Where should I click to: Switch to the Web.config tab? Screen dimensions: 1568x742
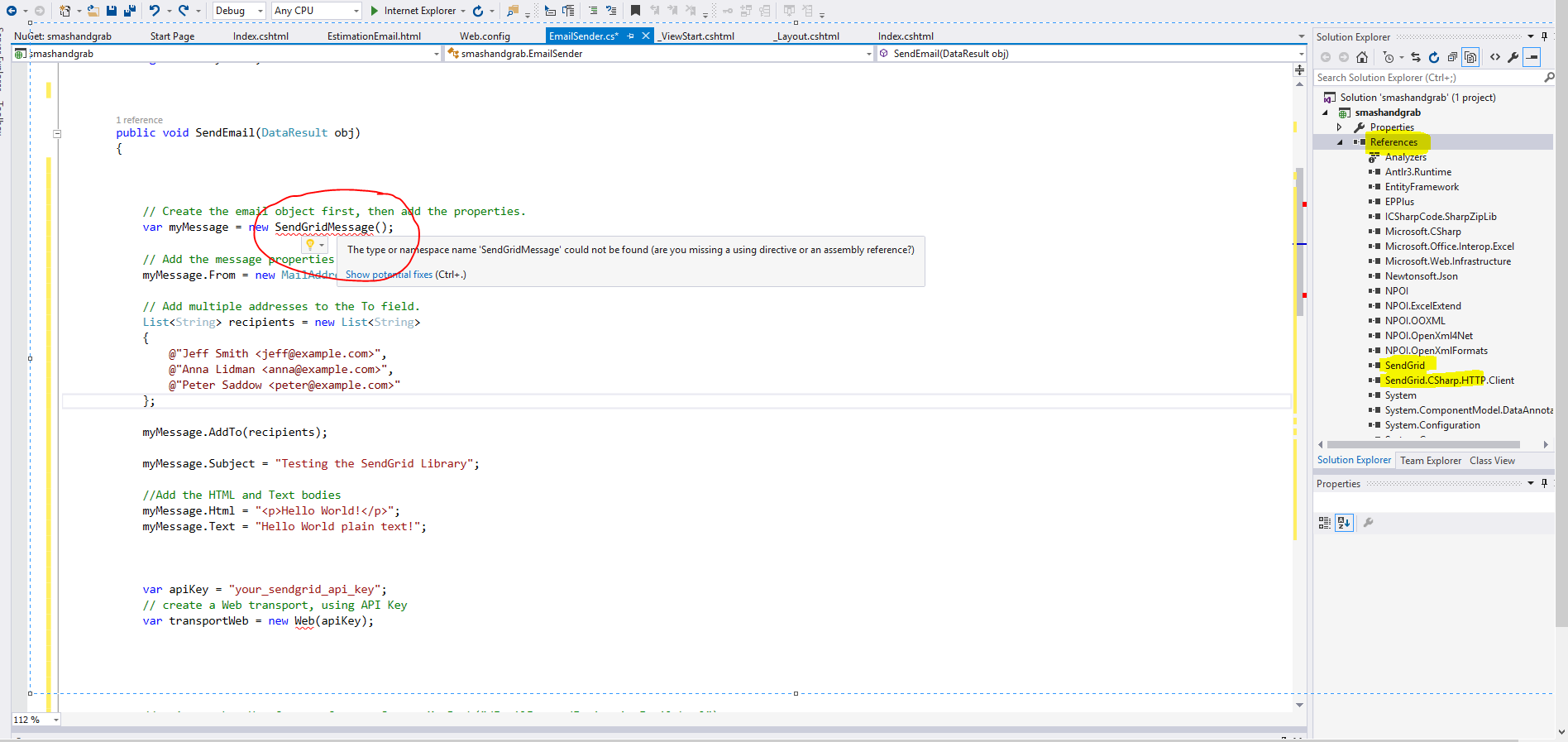(x=485, y=36)
